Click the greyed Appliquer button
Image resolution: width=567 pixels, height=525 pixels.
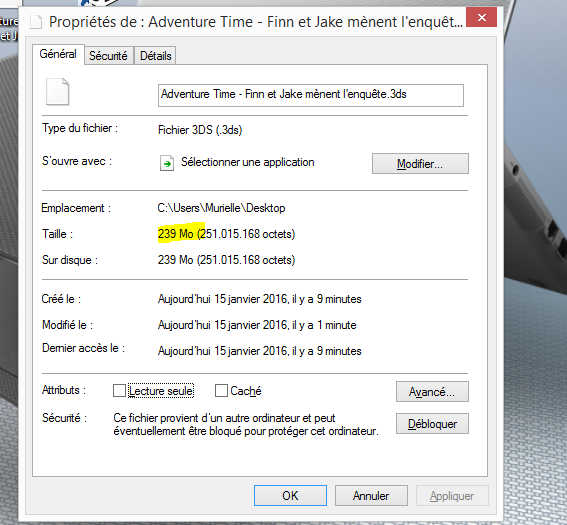tap(452, 496)
